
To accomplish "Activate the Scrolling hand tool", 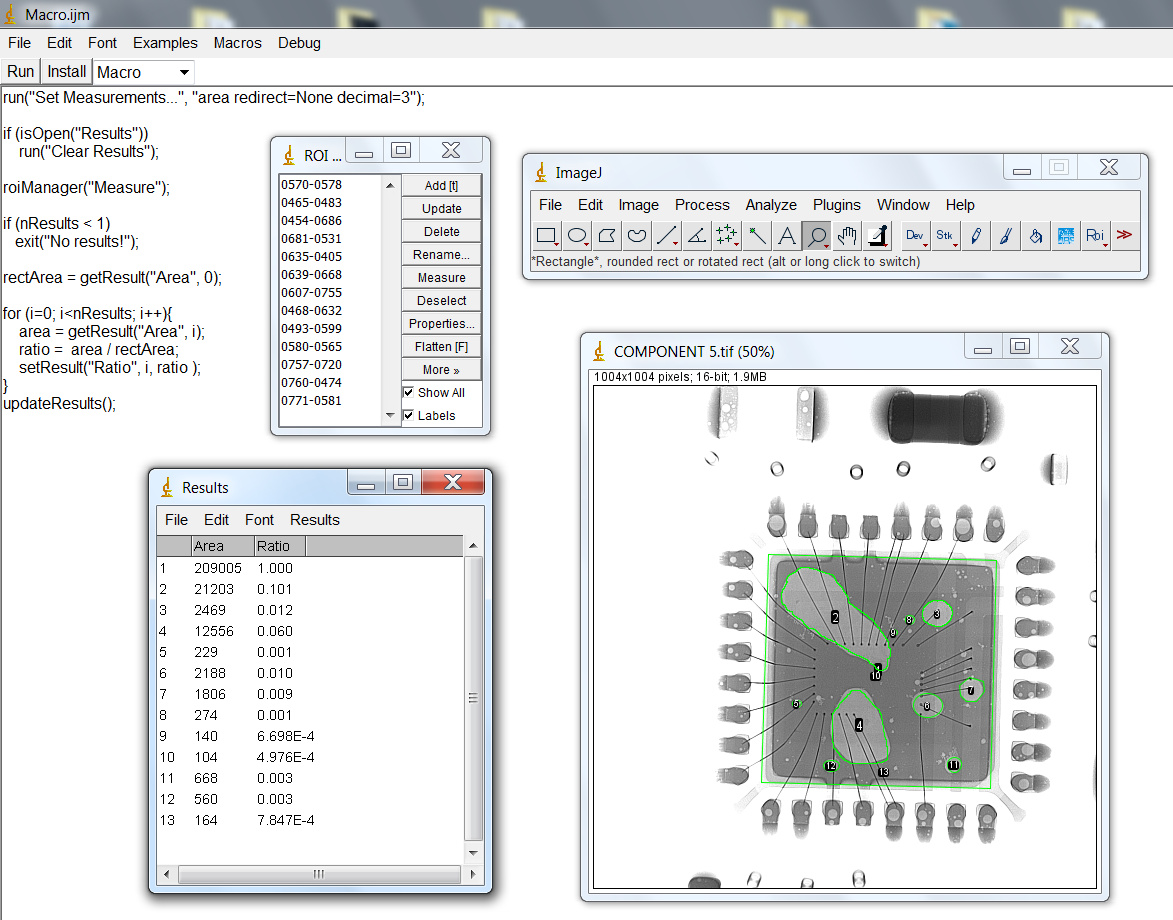I will [x=845, y=236].
